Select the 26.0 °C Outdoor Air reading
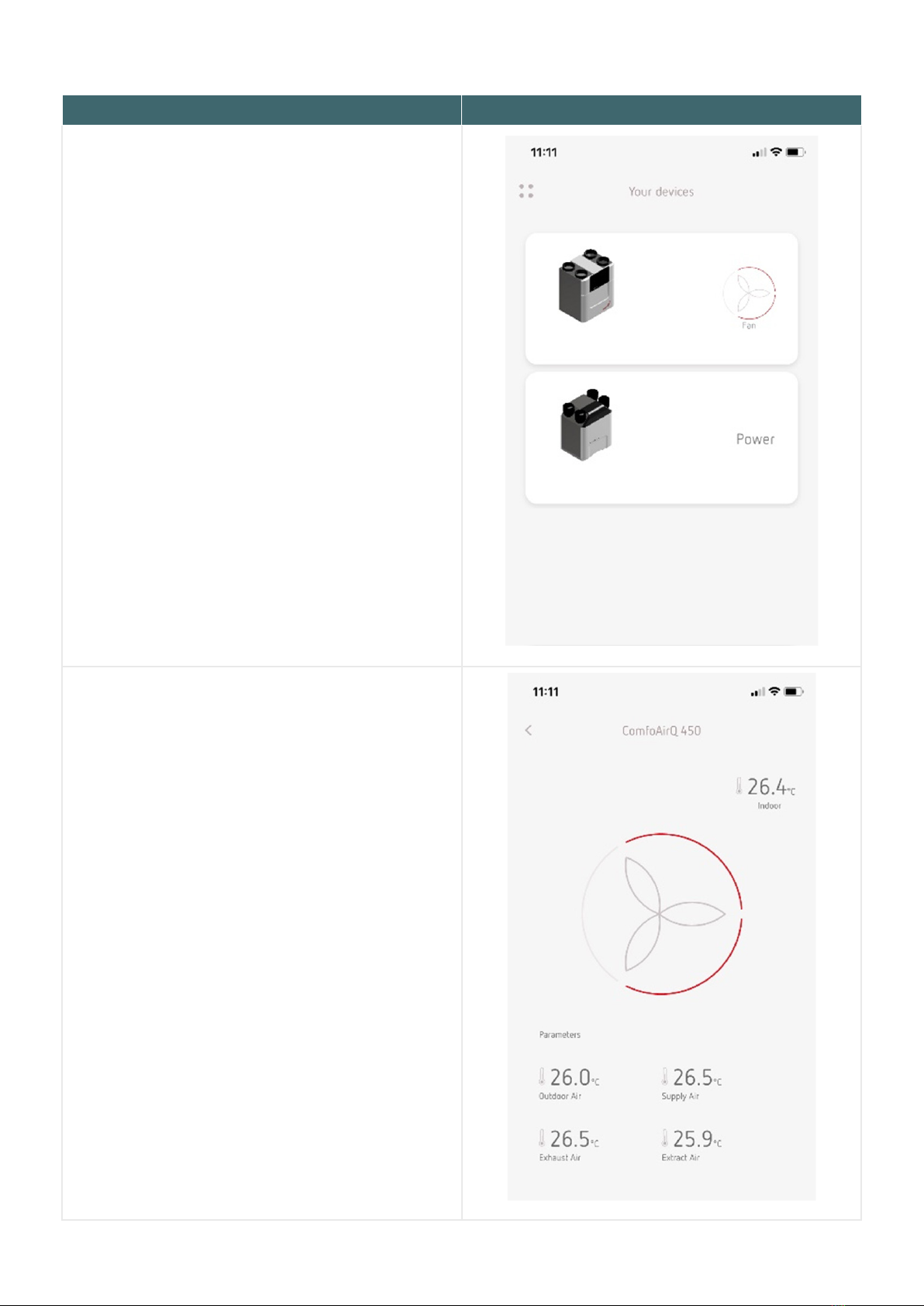 coord(574,1077)
